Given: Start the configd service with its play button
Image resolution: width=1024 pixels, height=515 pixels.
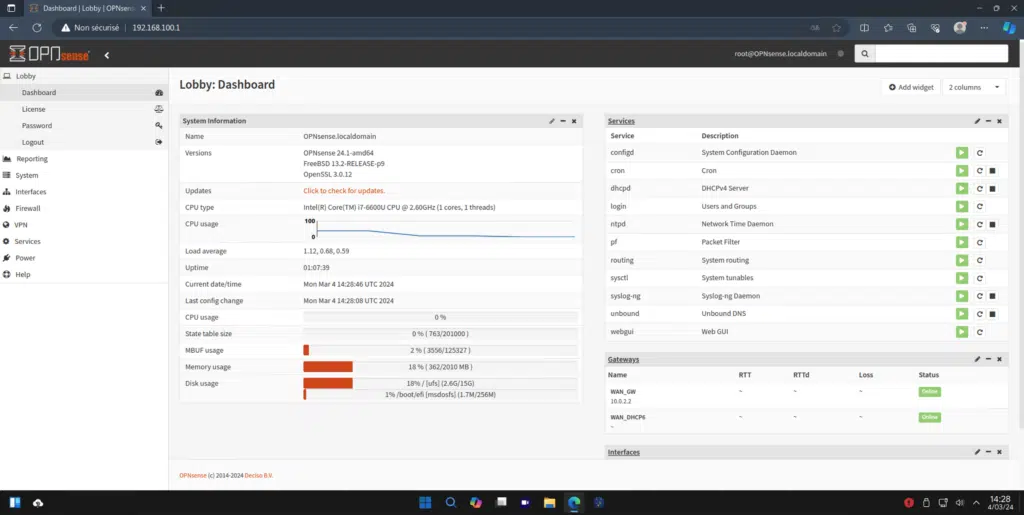Looking at the screenshot, I should 961,153.
